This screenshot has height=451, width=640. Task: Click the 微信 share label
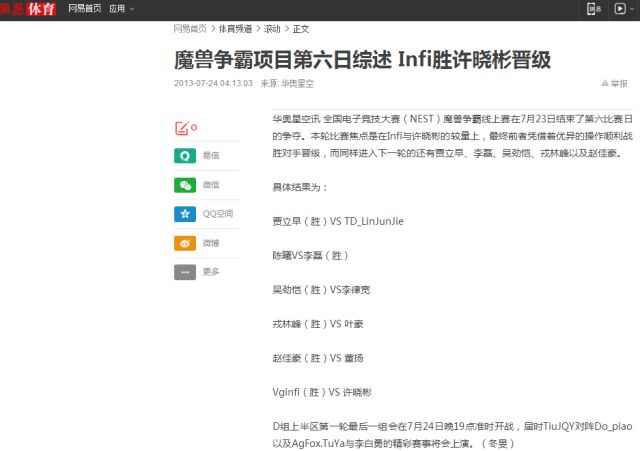click(211, 185)
